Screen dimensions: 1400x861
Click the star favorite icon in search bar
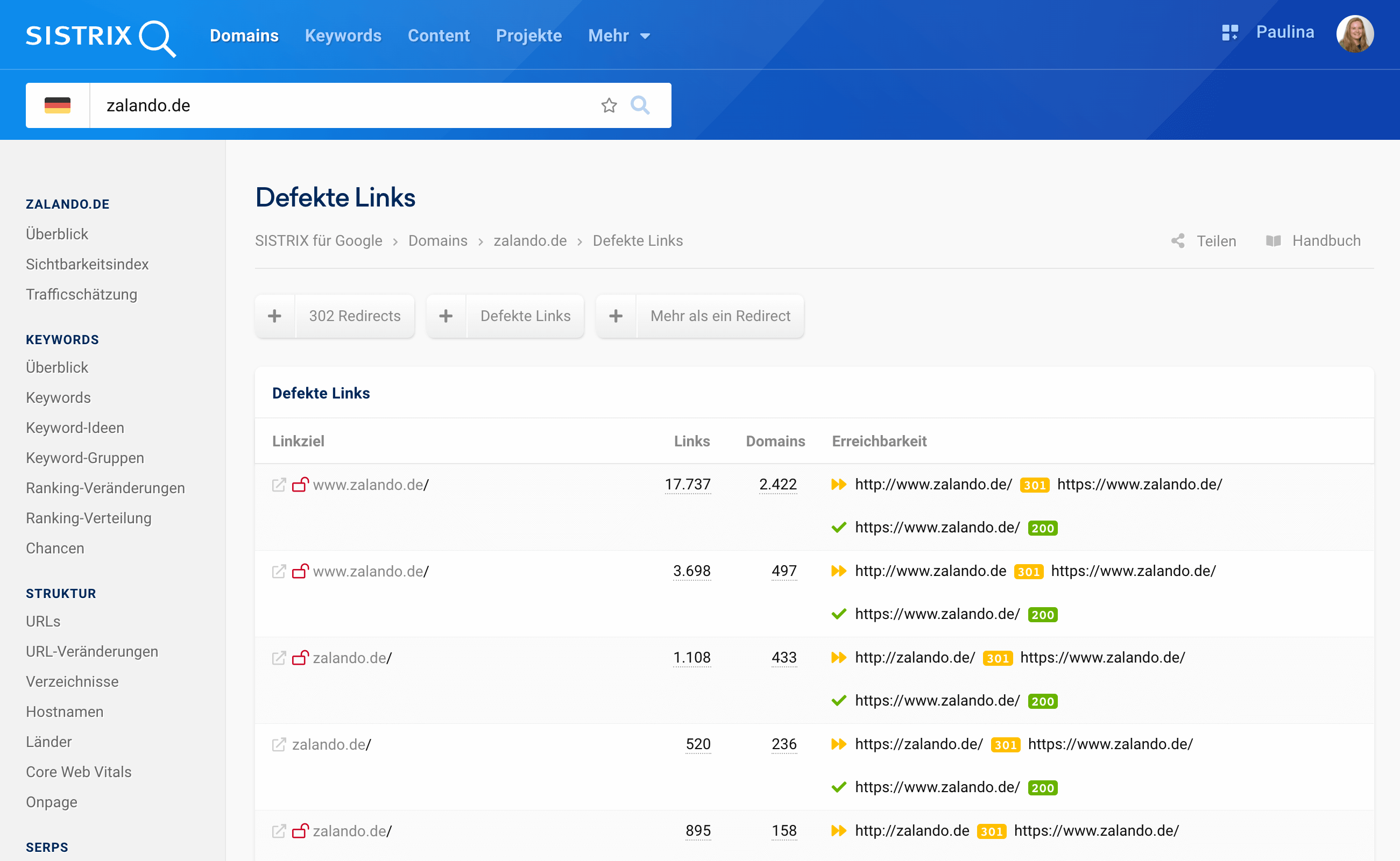[x=609, y=105]
